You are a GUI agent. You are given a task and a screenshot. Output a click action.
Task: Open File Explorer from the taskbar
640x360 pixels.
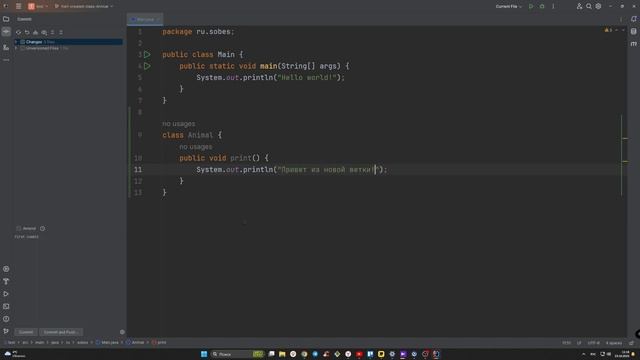(282, 354)
